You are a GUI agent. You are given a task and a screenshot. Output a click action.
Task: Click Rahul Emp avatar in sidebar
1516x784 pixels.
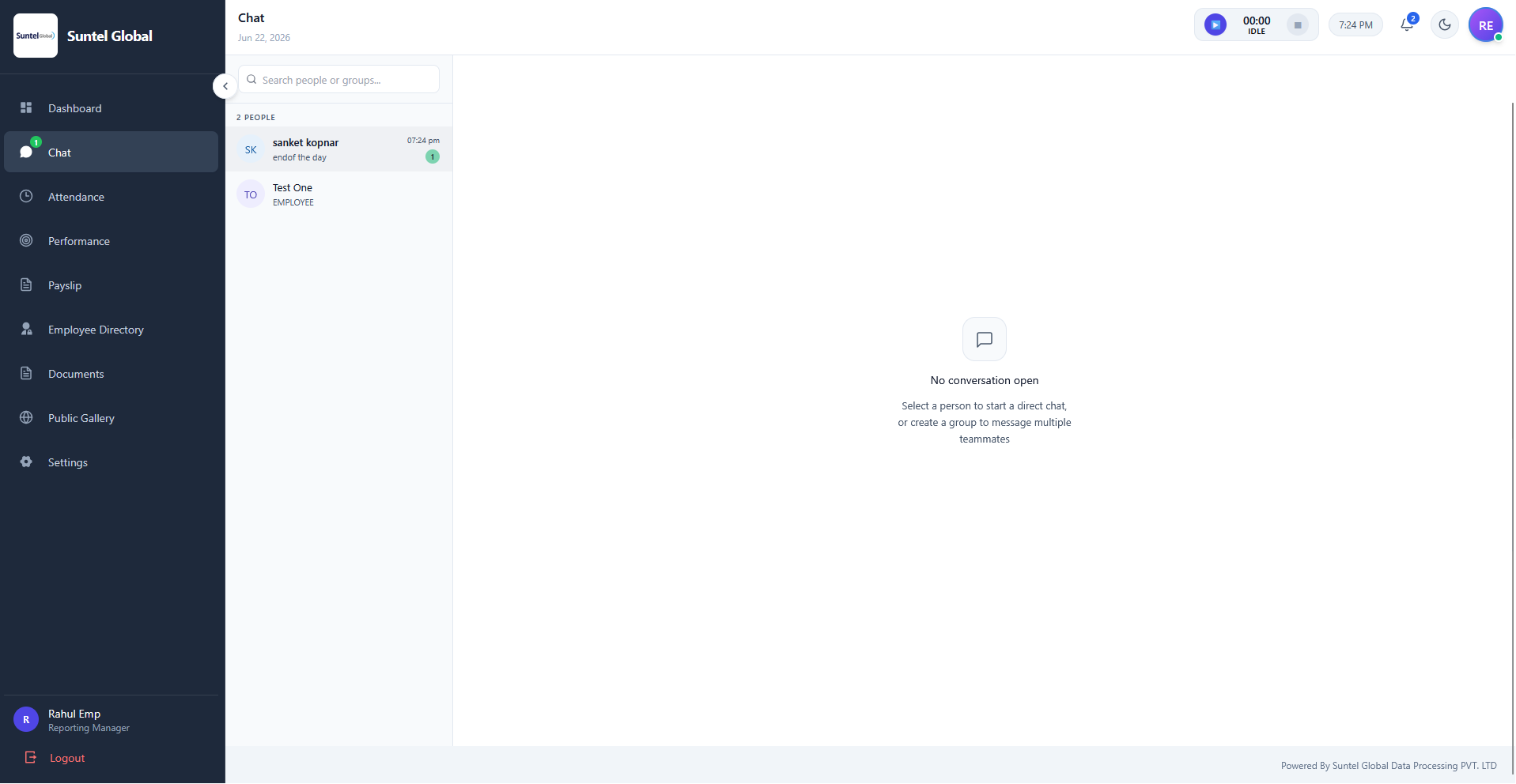pyautogui.click(x=26, y=719)
